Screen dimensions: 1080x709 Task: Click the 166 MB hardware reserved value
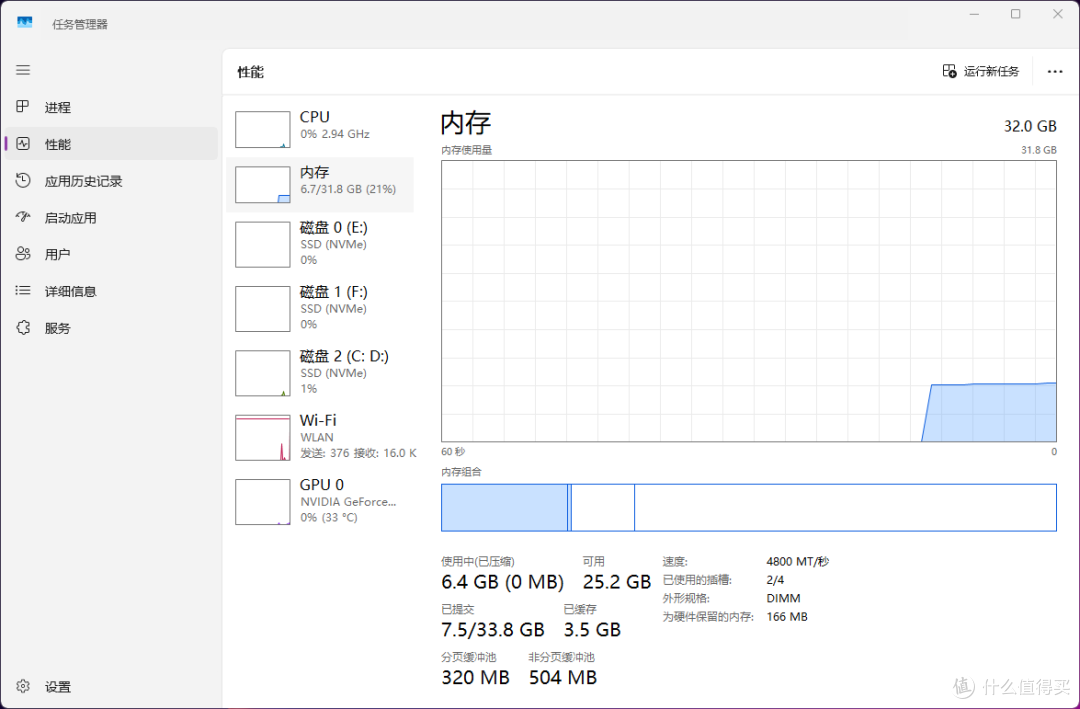click(x=787, y=617)
